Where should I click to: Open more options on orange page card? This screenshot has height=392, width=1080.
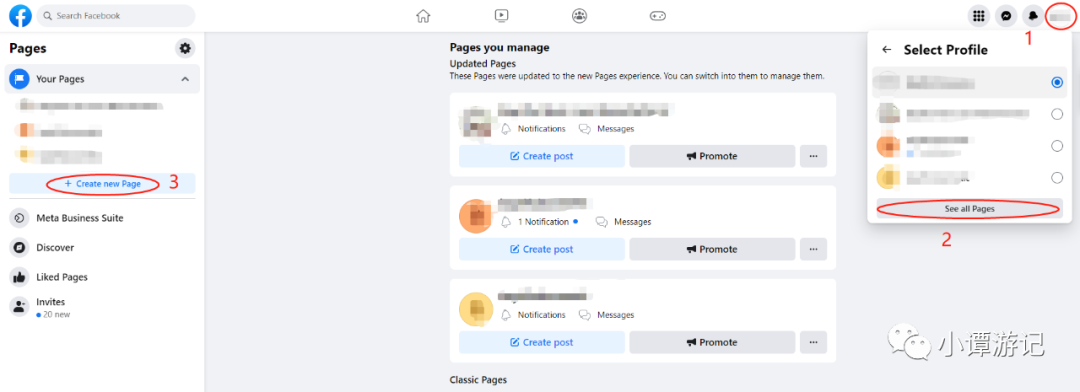(813, 249)
